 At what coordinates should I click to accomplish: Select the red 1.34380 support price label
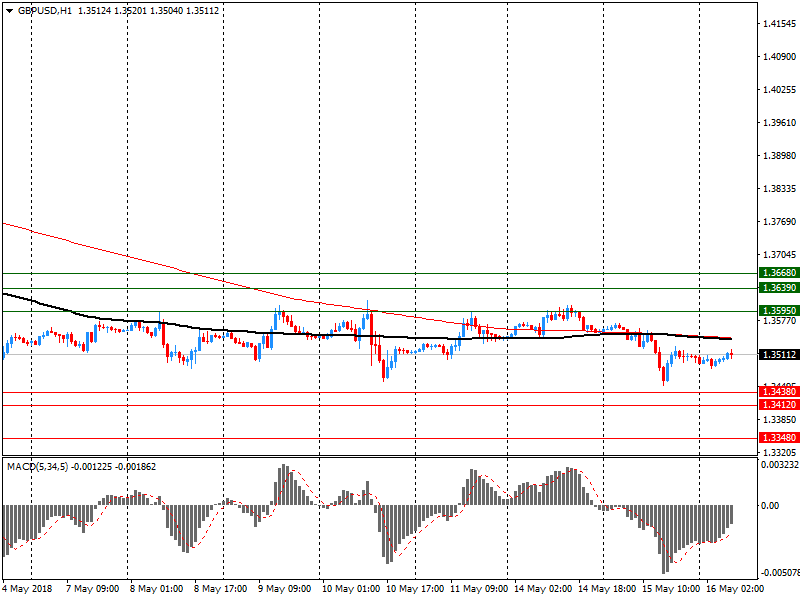coord(778,393)
